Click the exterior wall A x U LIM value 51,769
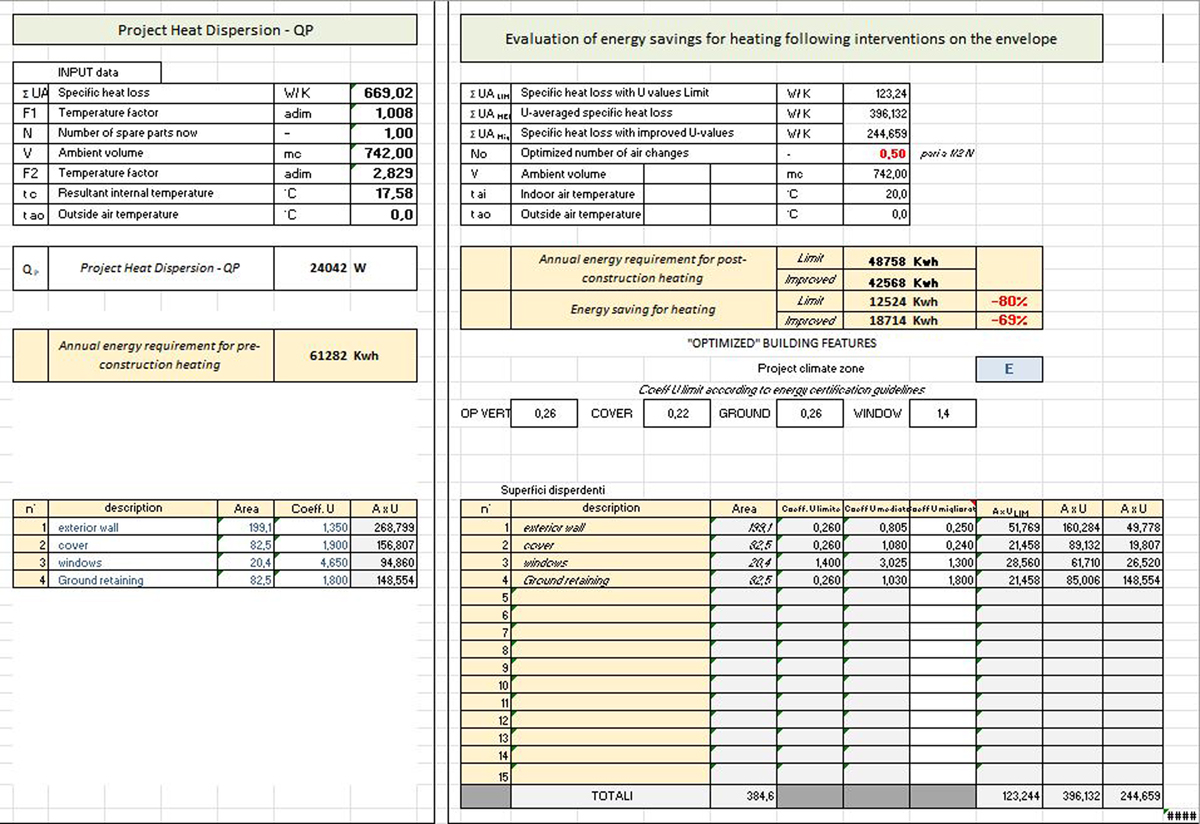Viewport: 1200px width, 824px height. click(x=1009, y=527)
